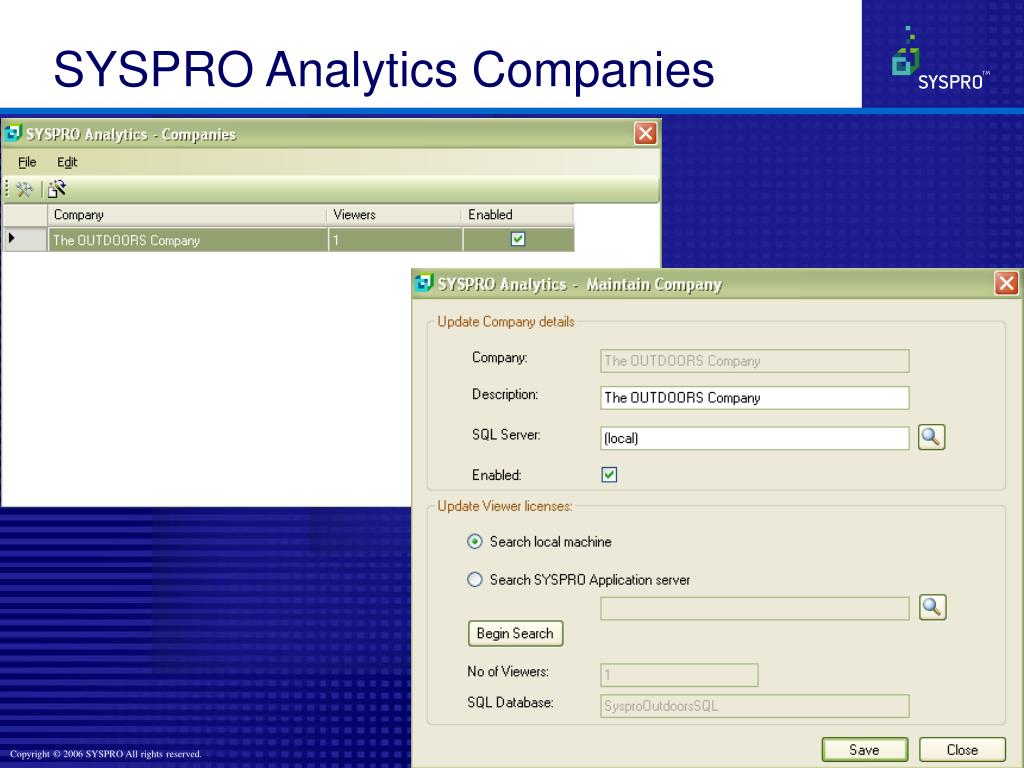Image resolution: width=1024 pixels, height=768 pixels.
Task: Click the Companies window title bar app icon
Action: (12, 133)
